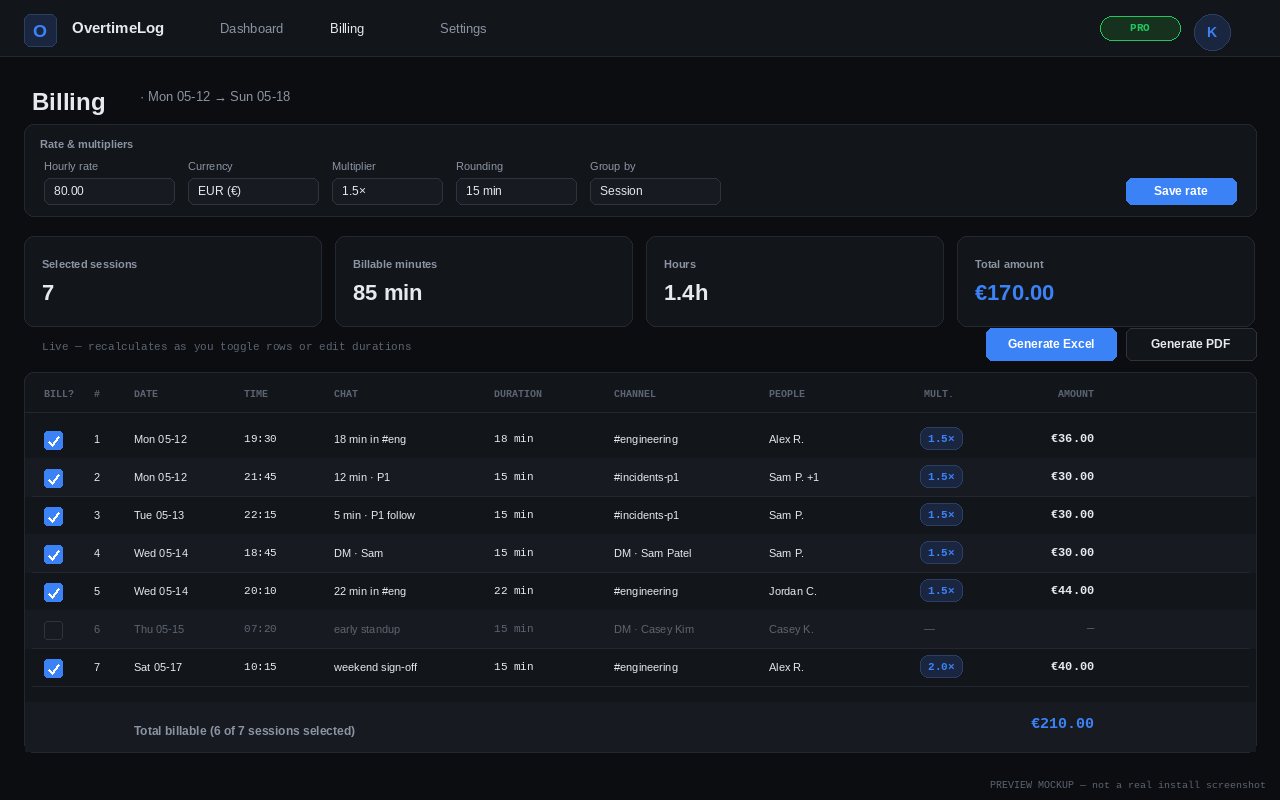The width and height of the screenshot is (1280, 800).
Task: Click Generate Excel button
Action: [1051, 344]
